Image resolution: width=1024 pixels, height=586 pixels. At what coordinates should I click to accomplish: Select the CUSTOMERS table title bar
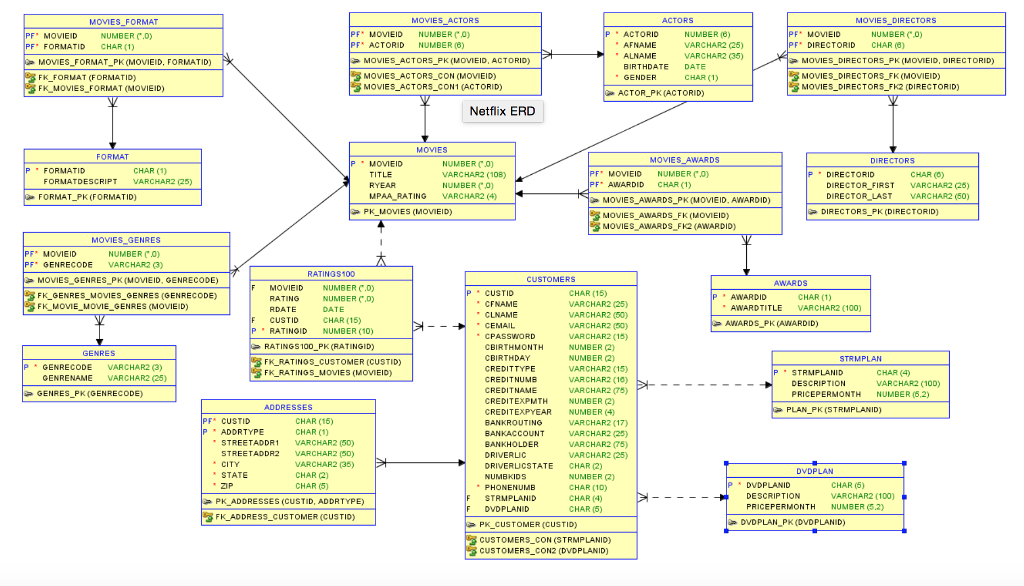click(x=550, y=279)
